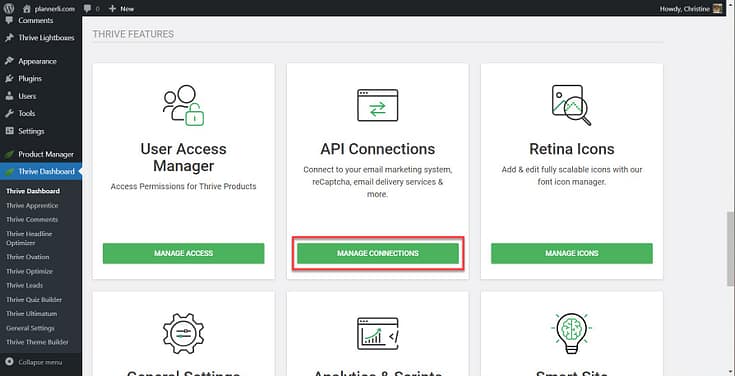
Task: Click the User Access Manager people-lock icon
Action: tap(183, 105)
